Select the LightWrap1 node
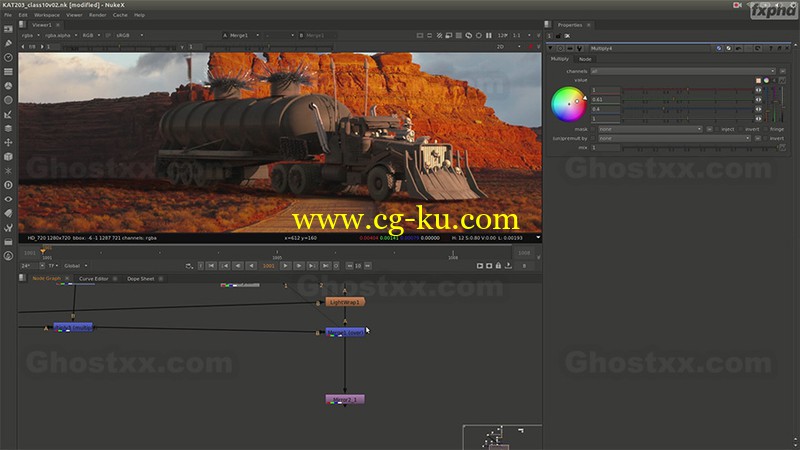800x450 pixels. pyautogui.click(x=345, y=302)
